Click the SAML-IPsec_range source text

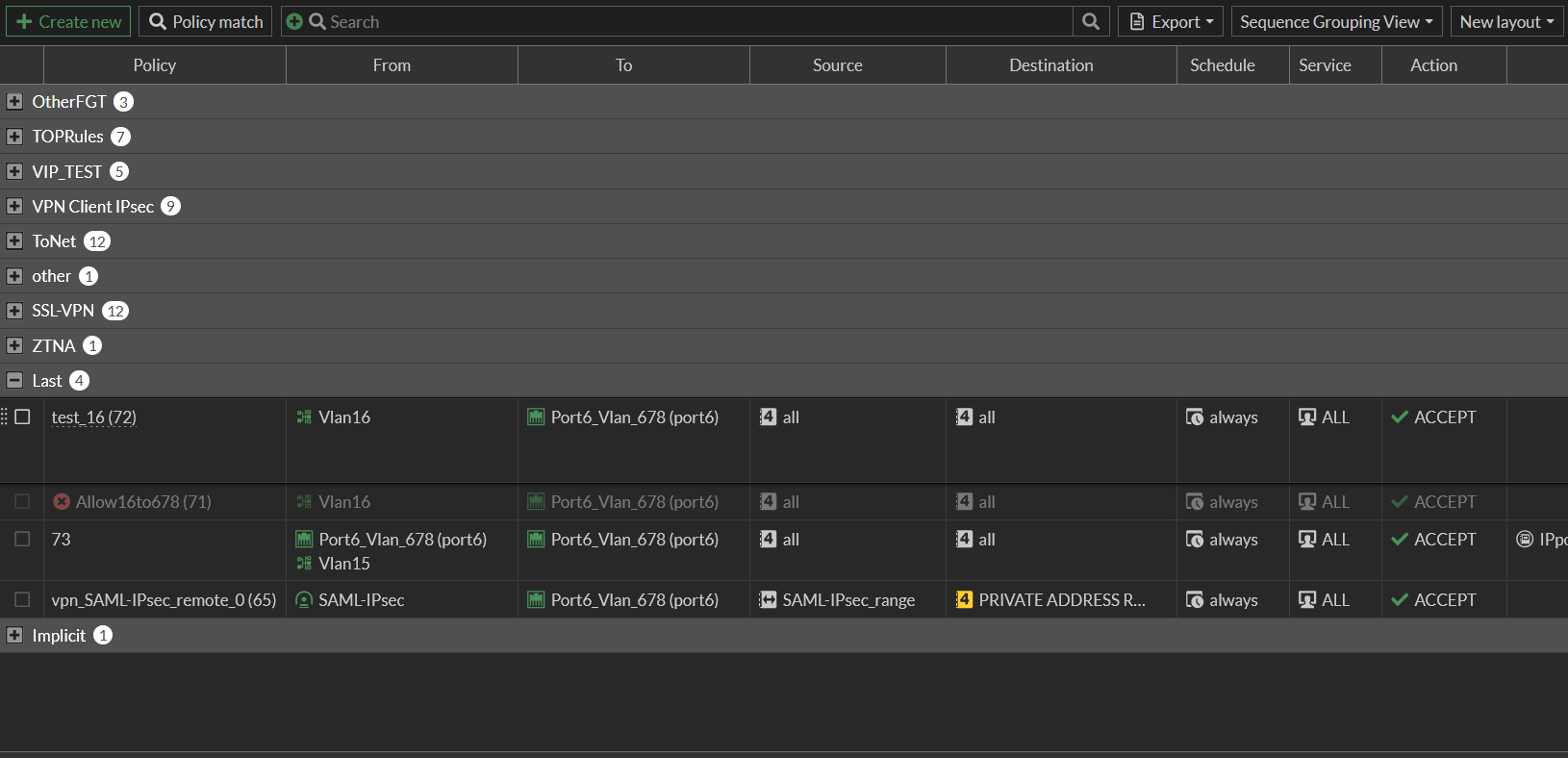coord(848,599)
